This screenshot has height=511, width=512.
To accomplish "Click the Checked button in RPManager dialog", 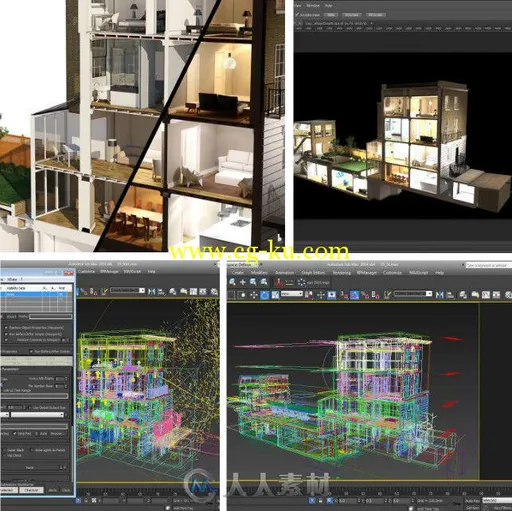I will pos(31,490).
